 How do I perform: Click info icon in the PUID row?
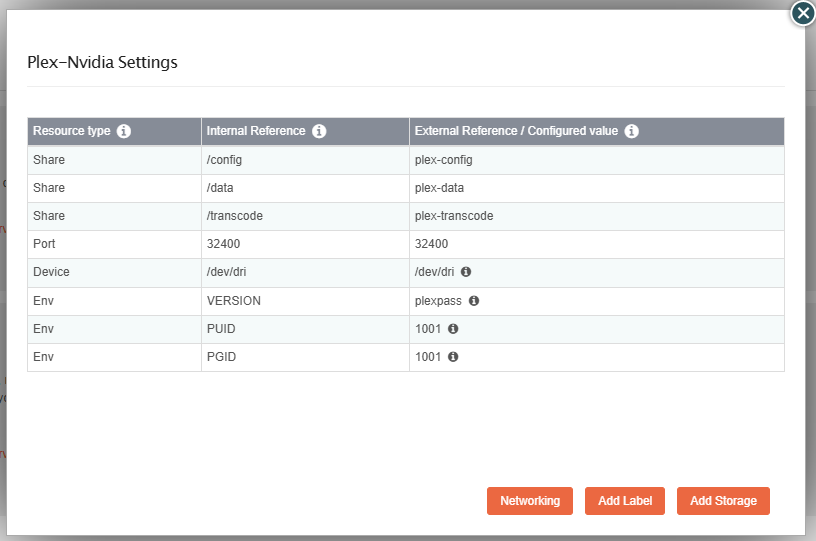[453, 328]
